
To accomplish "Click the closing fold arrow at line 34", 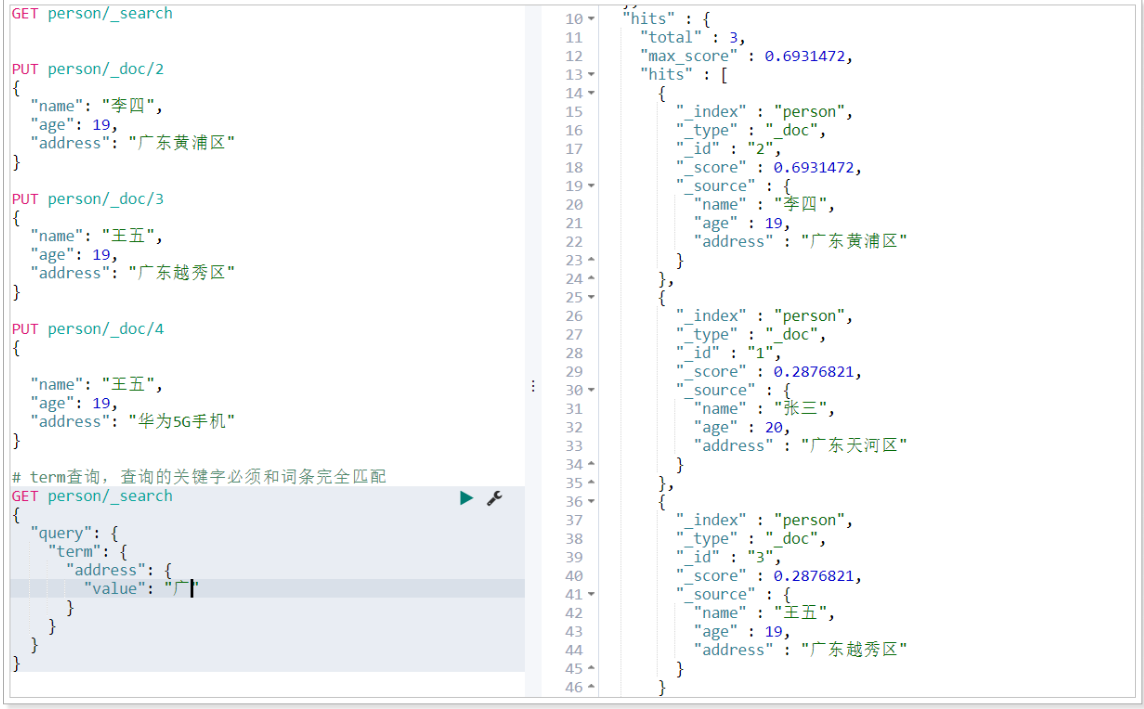I will pos(591,465).
